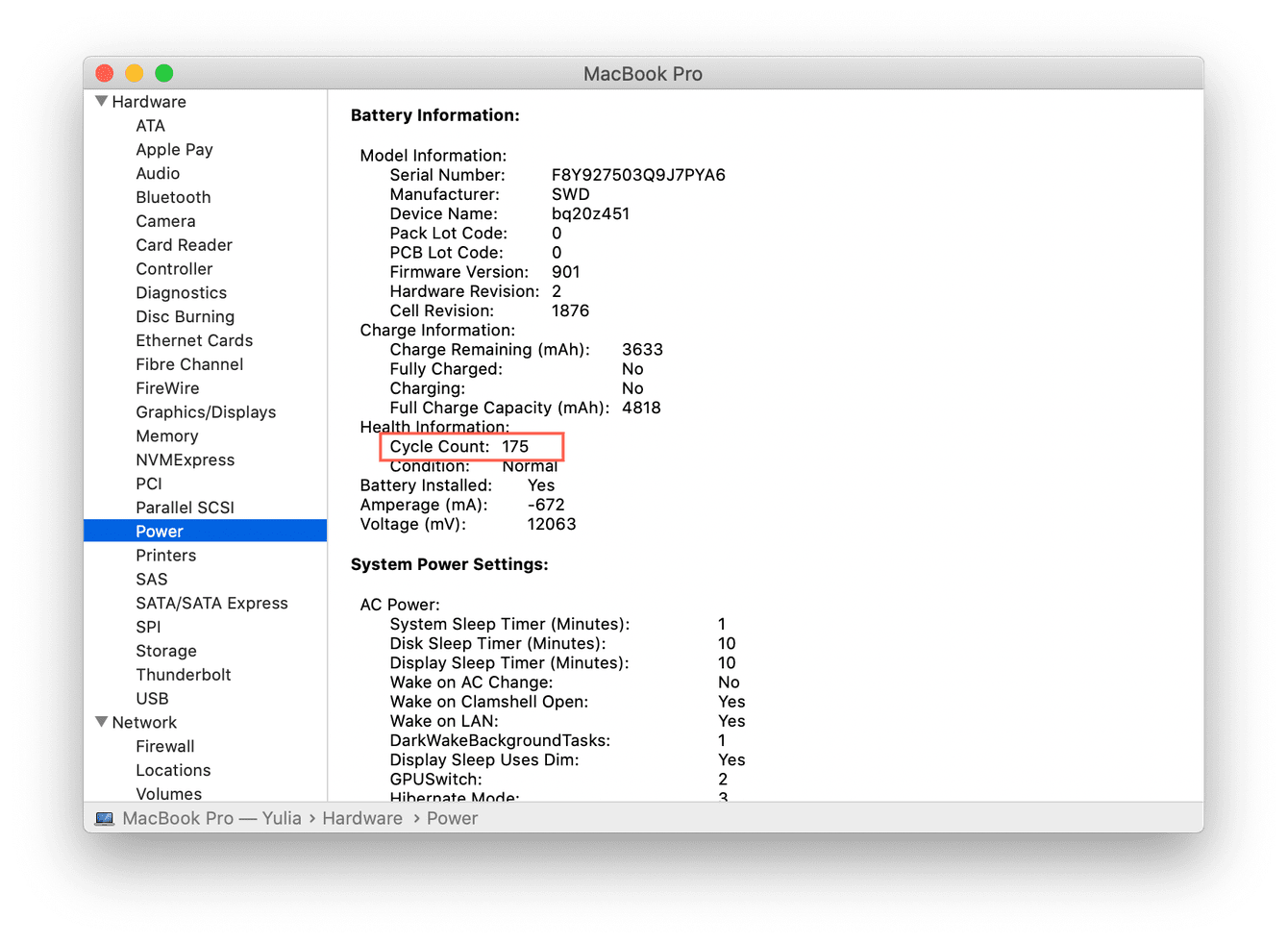Click Power in the bottom path bar

(x=452, y=818)
